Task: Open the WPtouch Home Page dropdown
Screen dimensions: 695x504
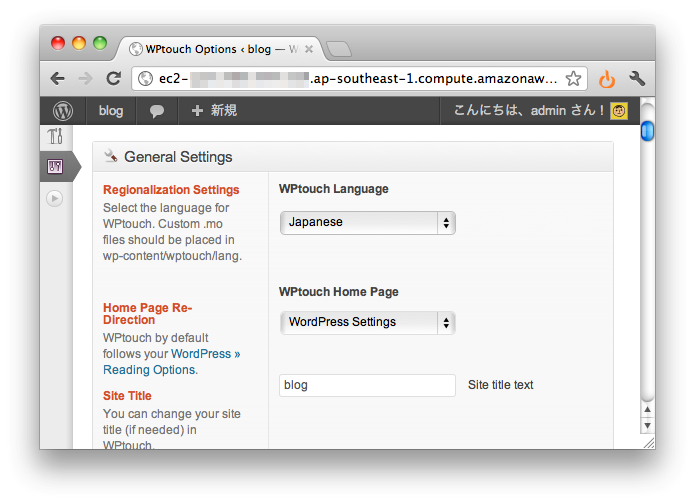Action: tap(367, 323)
